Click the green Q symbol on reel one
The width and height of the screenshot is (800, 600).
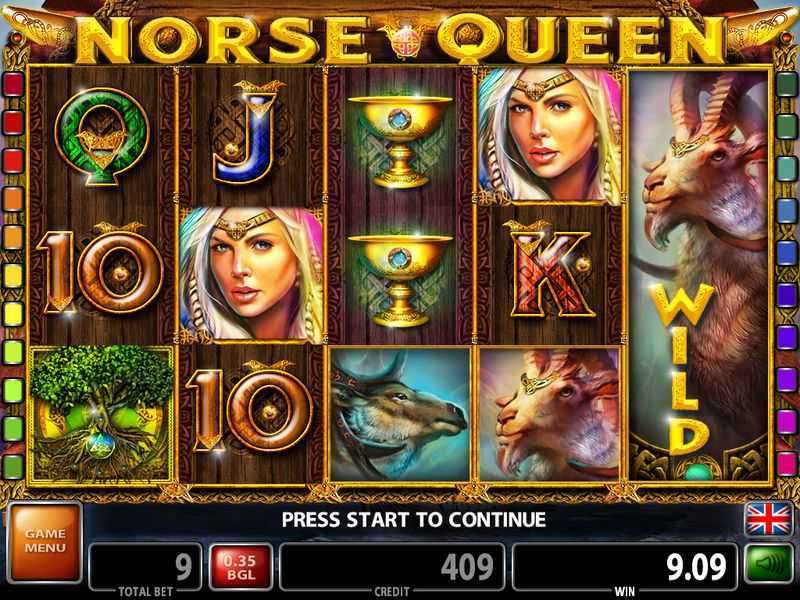(102, 137)
